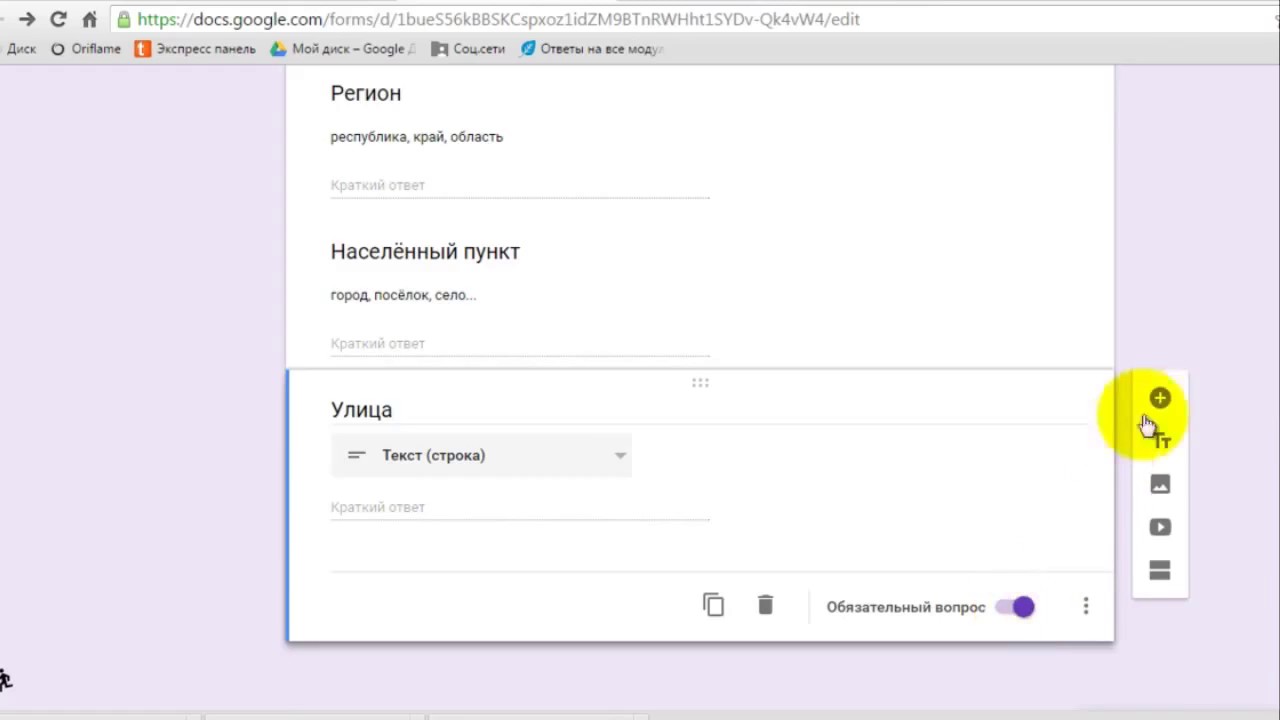Grab the drag handle above Улица
The image size is (1280, 720).
(700, 382)
